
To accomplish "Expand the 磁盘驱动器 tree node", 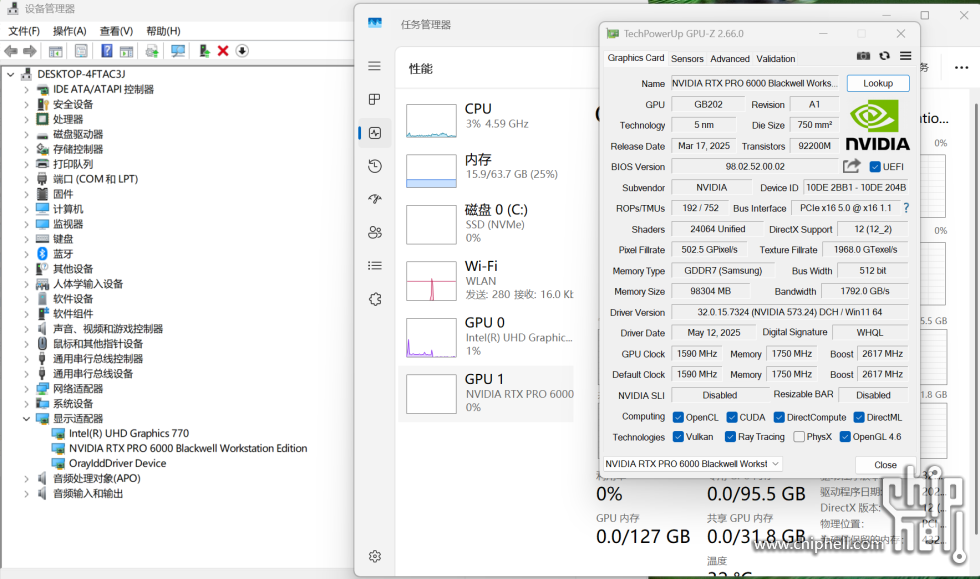I will (26, 134).
